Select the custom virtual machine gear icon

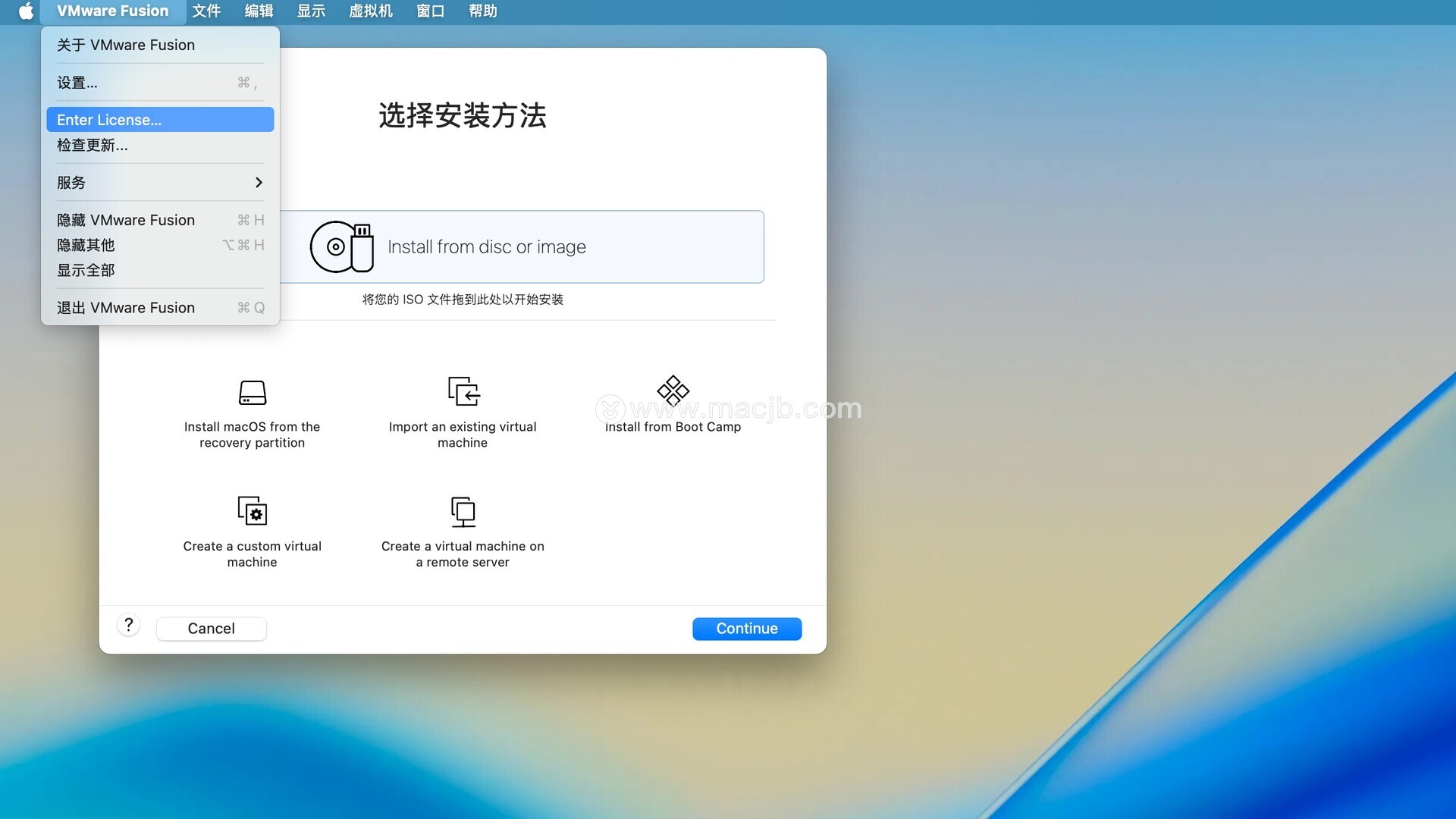coord(252,511)
